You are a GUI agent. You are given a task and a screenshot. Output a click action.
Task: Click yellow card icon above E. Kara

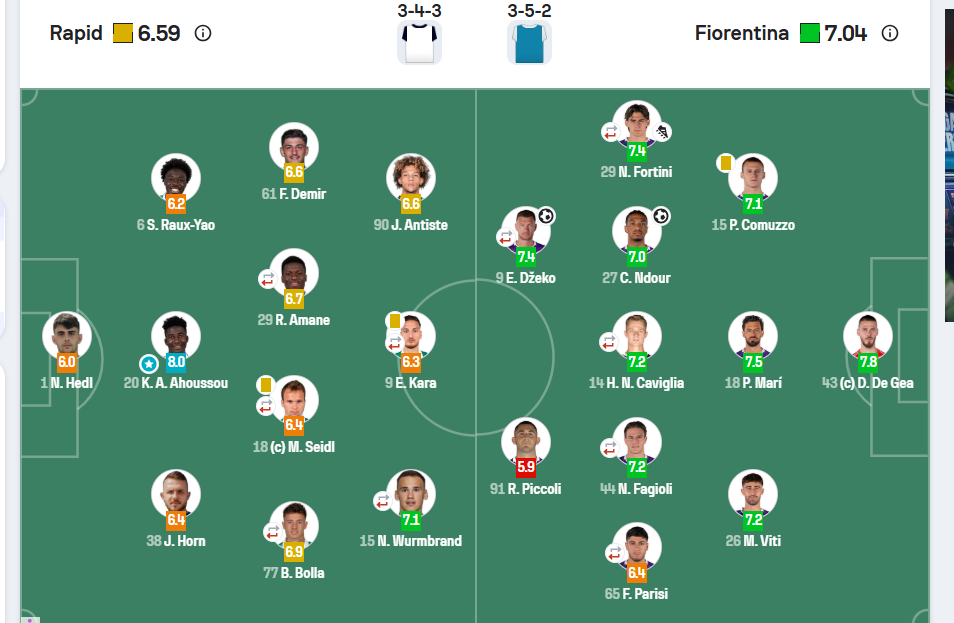(x=394, y=320)
